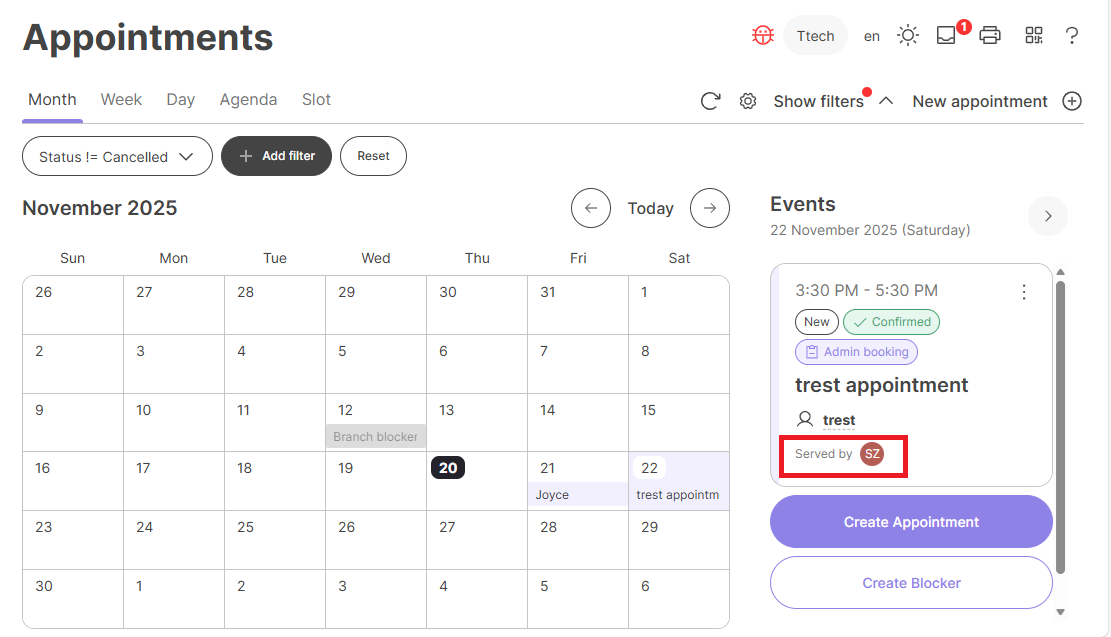Refresh the appointments calendar

[710, 101]
